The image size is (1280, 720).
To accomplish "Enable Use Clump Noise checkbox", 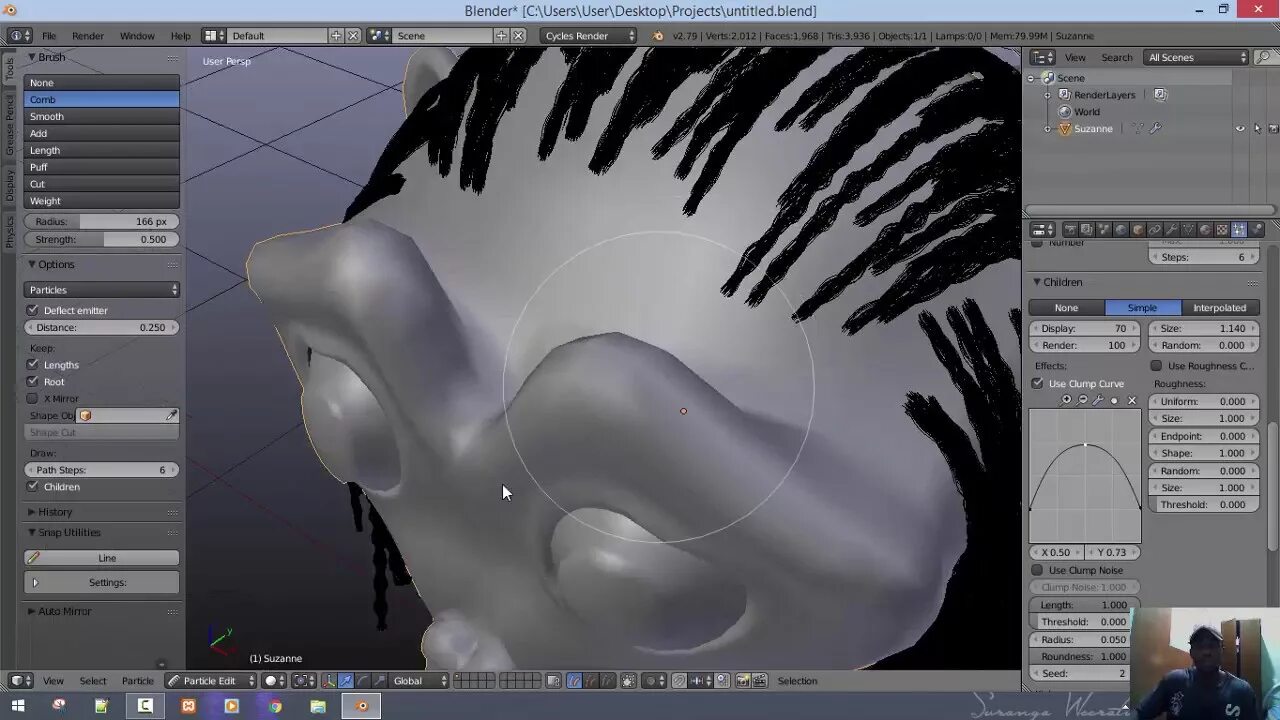I will 1038,570.
